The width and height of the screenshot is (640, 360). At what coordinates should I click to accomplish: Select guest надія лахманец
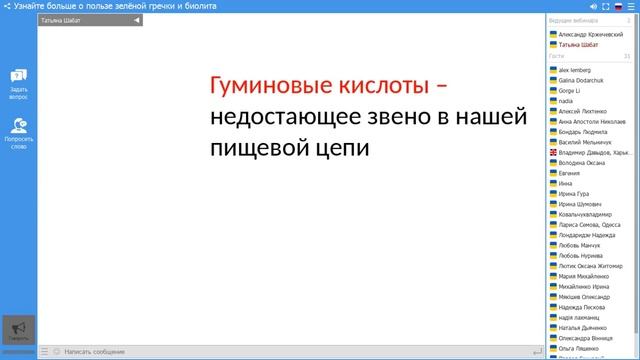pos(579,318)
